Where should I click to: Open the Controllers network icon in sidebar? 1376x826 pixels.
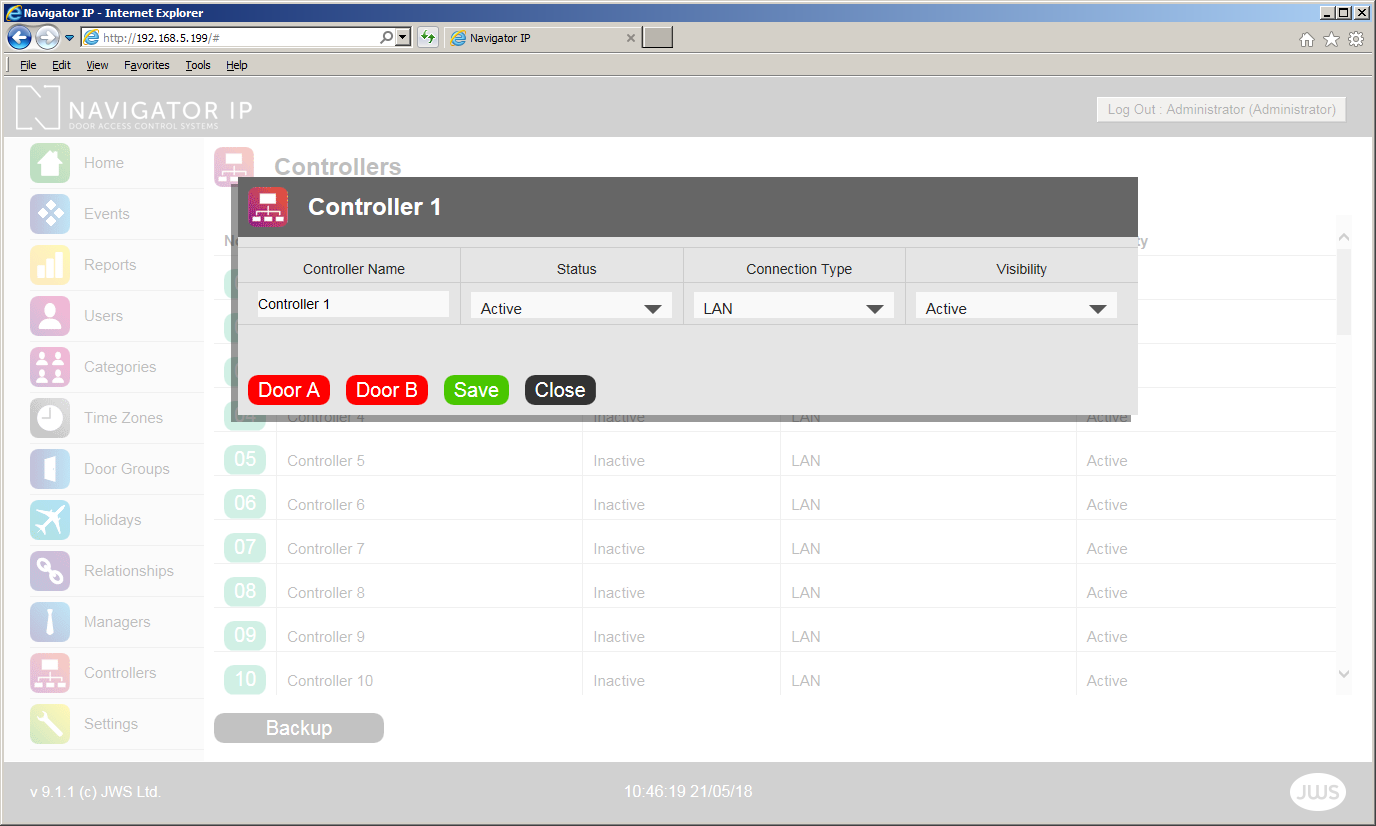coord(50,673)
